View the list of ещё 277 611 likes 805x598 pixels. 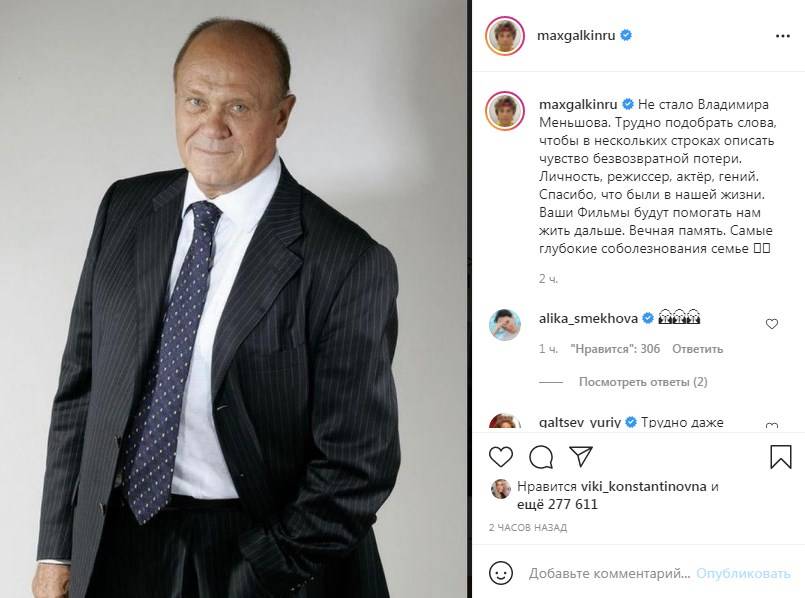point(557,505)
